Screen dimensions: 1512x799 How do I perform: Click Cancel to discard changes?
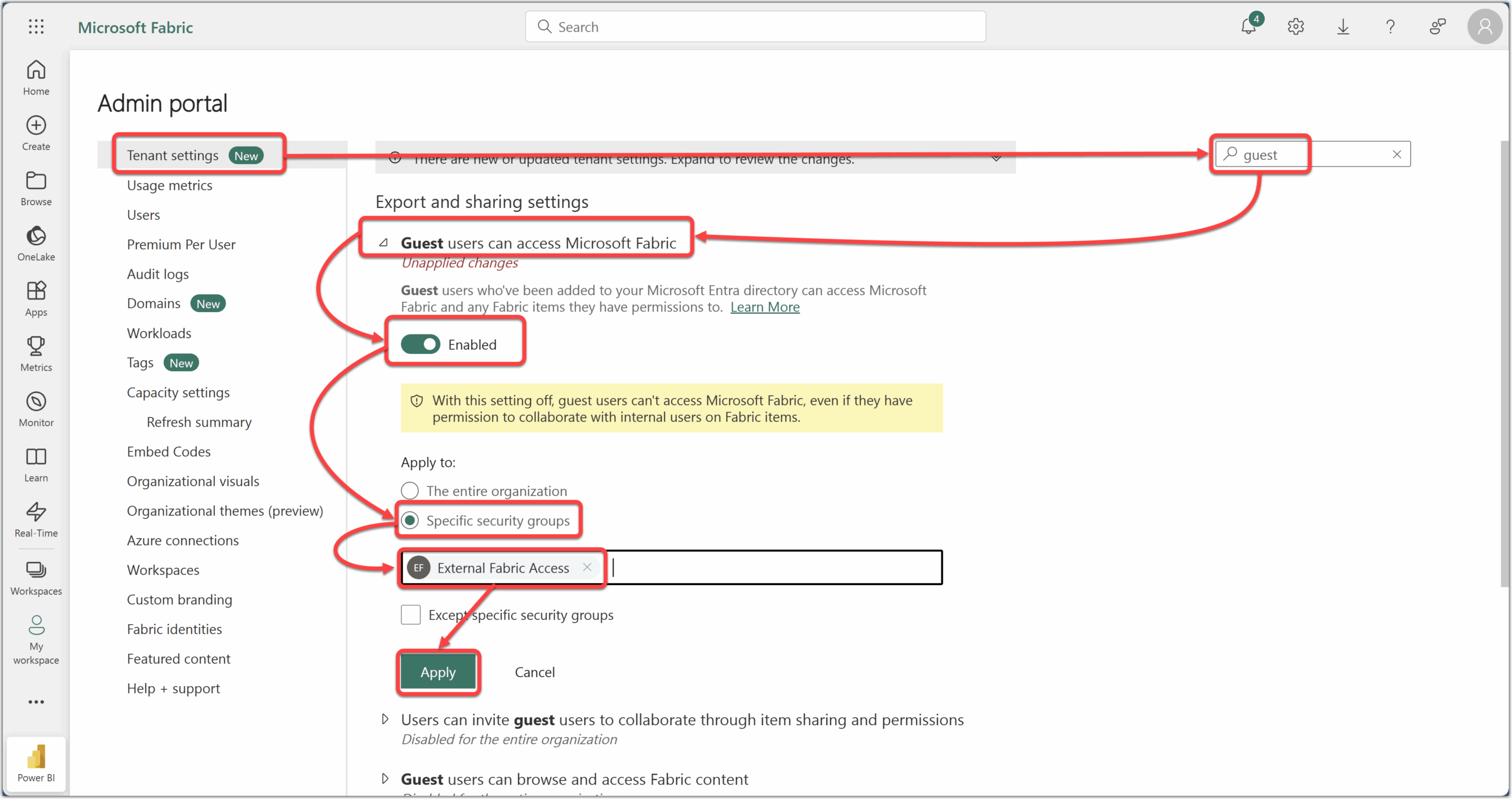[535, 672]
